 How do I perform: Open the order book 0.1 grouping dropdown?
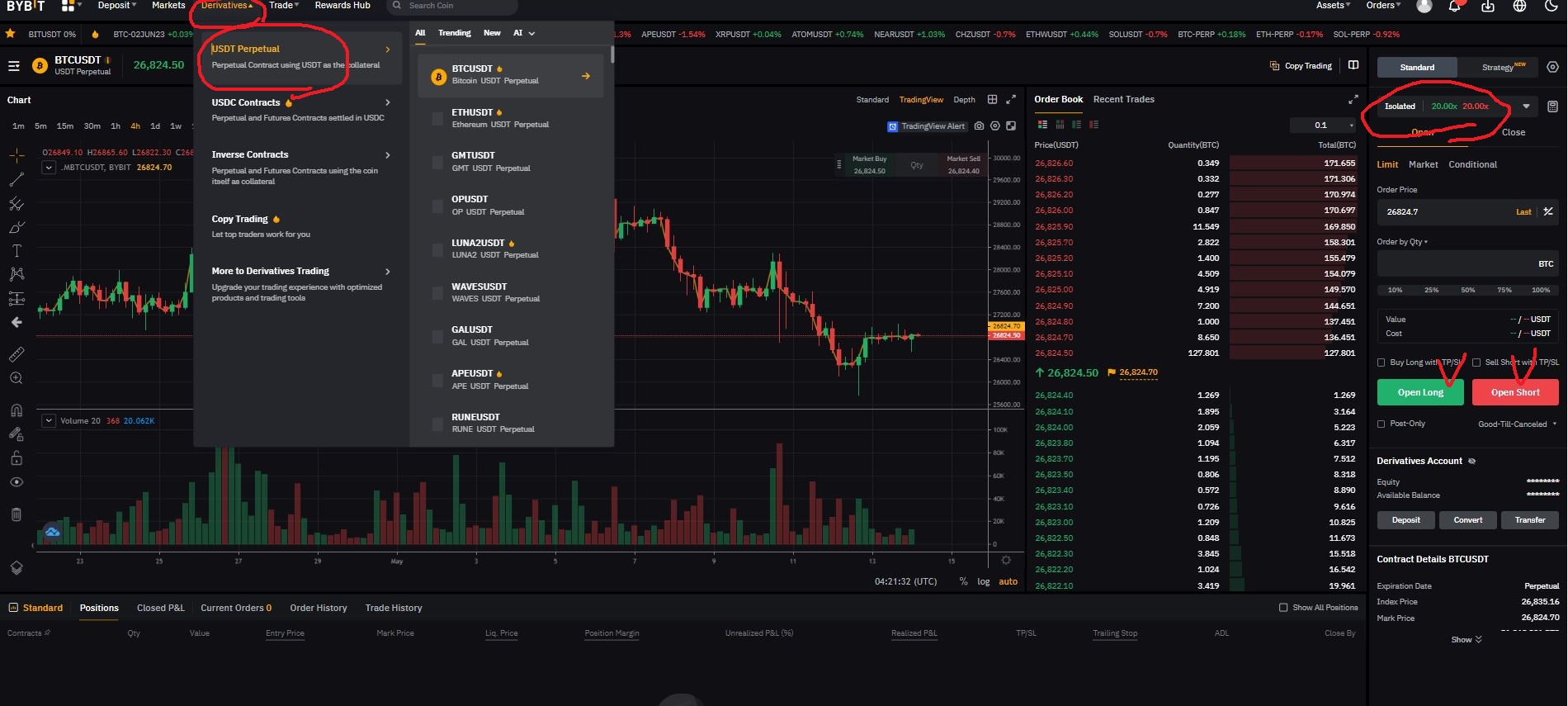[x=1323, y=126]
